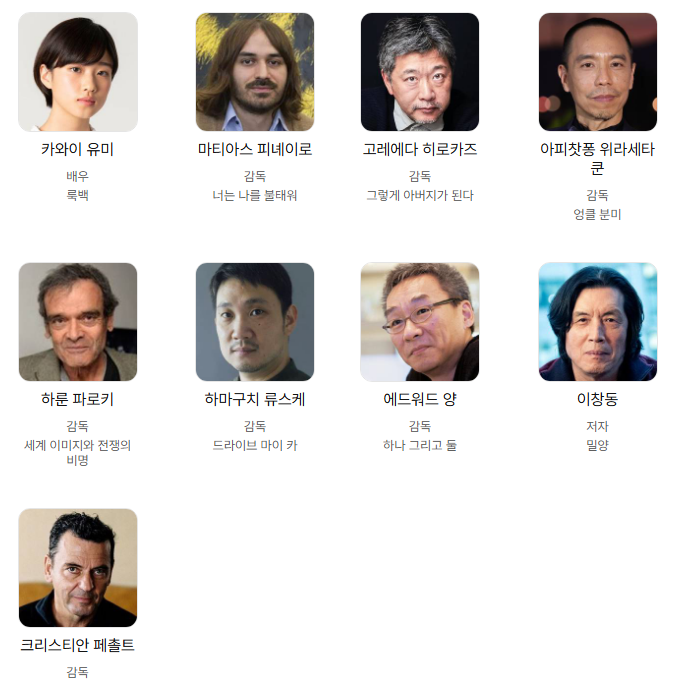Open 이창동's profile thumbnail
675x685 pixels.
[x=598, y=322]
